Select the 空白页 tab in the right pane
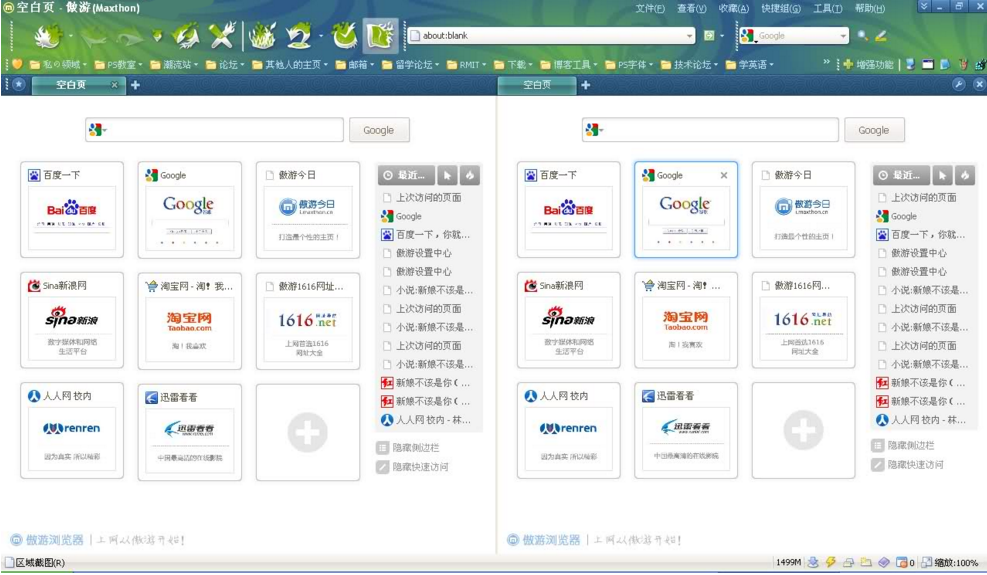The image size is (987, 575). pos(538,85)
